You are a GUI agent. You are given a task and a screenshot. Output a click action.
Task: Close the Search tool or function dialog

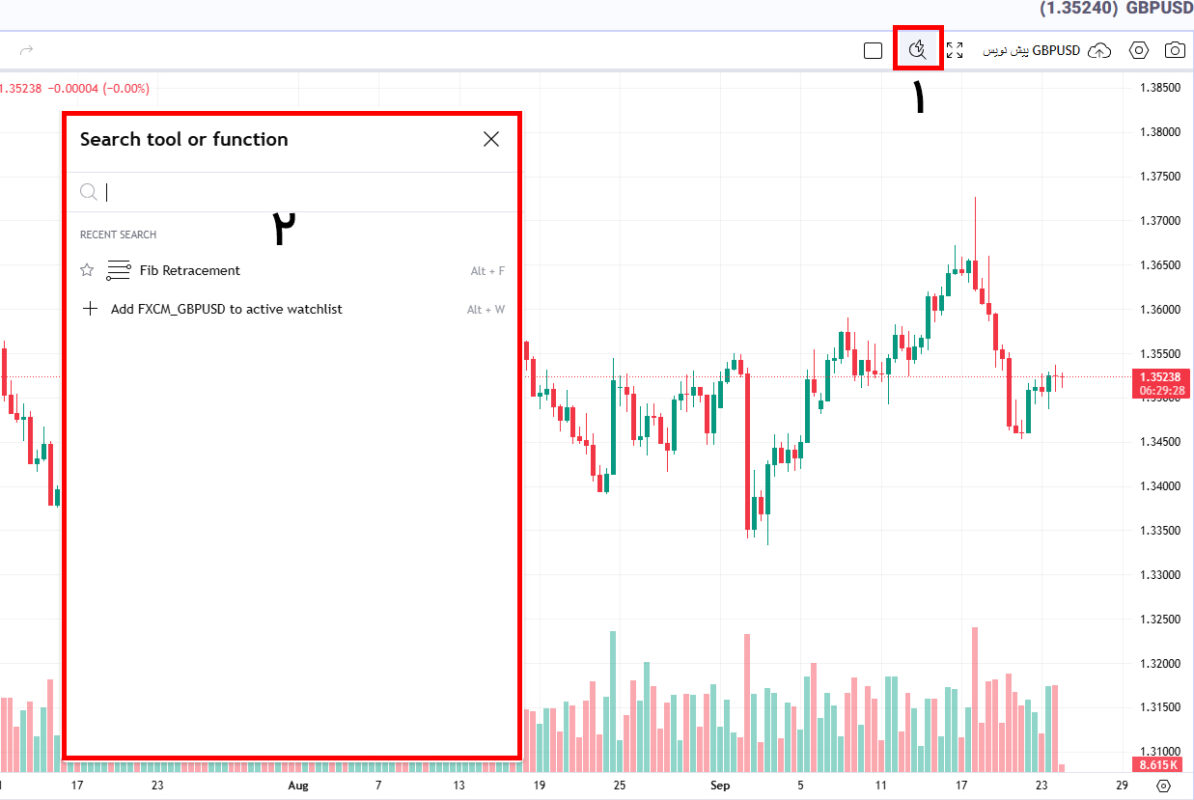point(491,139)
